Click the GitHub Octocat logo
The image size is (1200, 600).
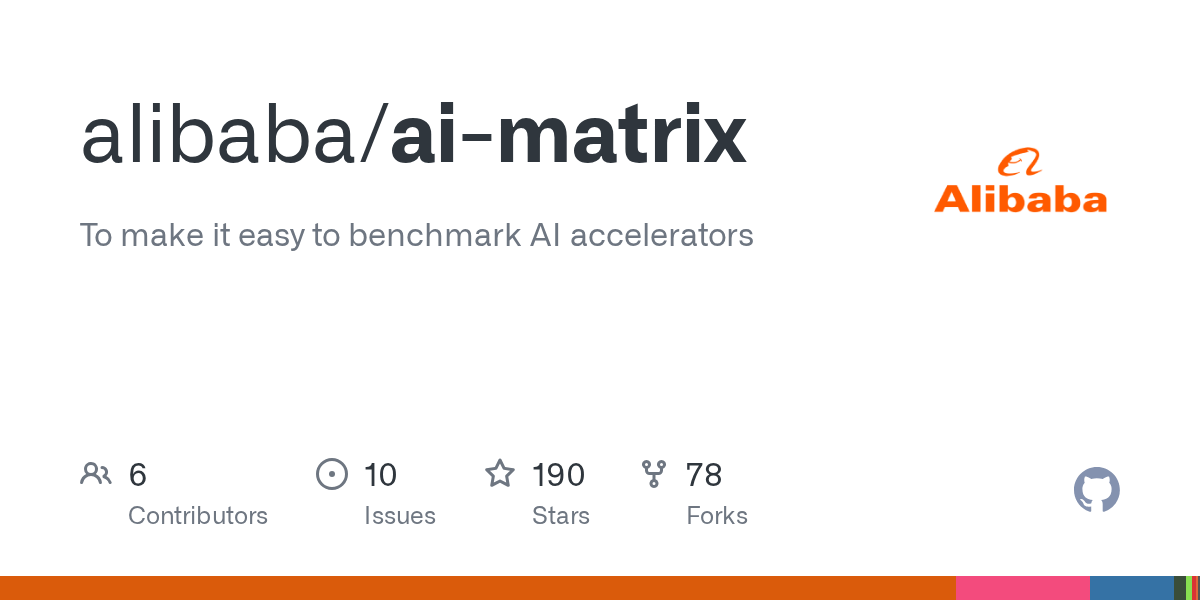tap(1096, 491)
